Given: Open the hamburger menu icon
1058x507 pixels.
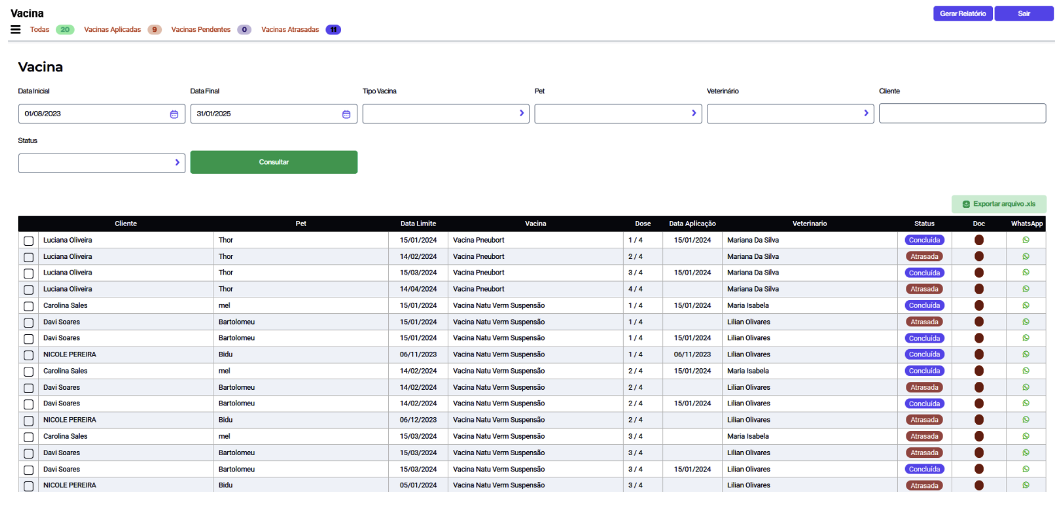Looking at the screenshot, I should [x=15, y=29].
